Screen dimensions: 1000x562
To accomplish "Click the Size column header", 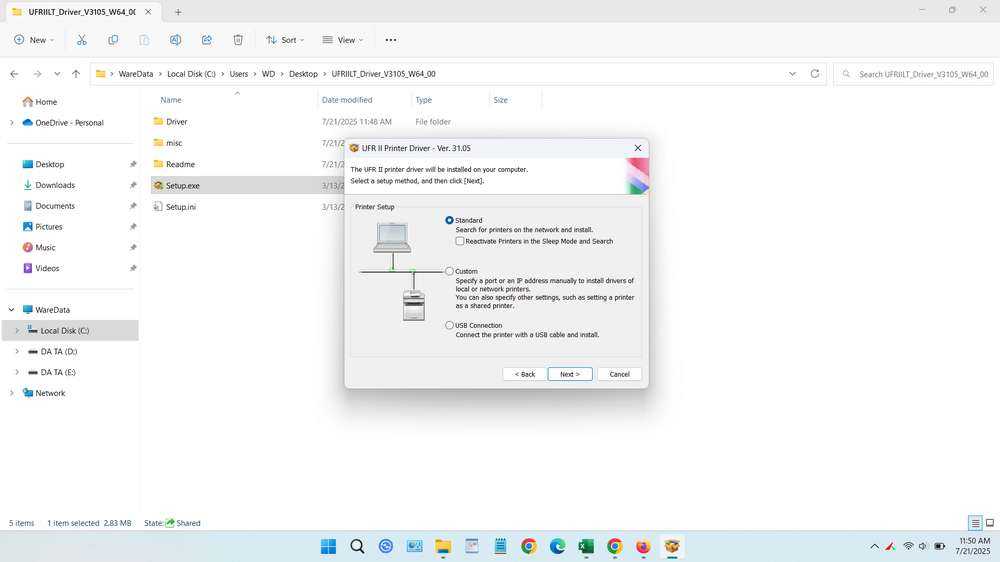I will [x=501, y=100].
